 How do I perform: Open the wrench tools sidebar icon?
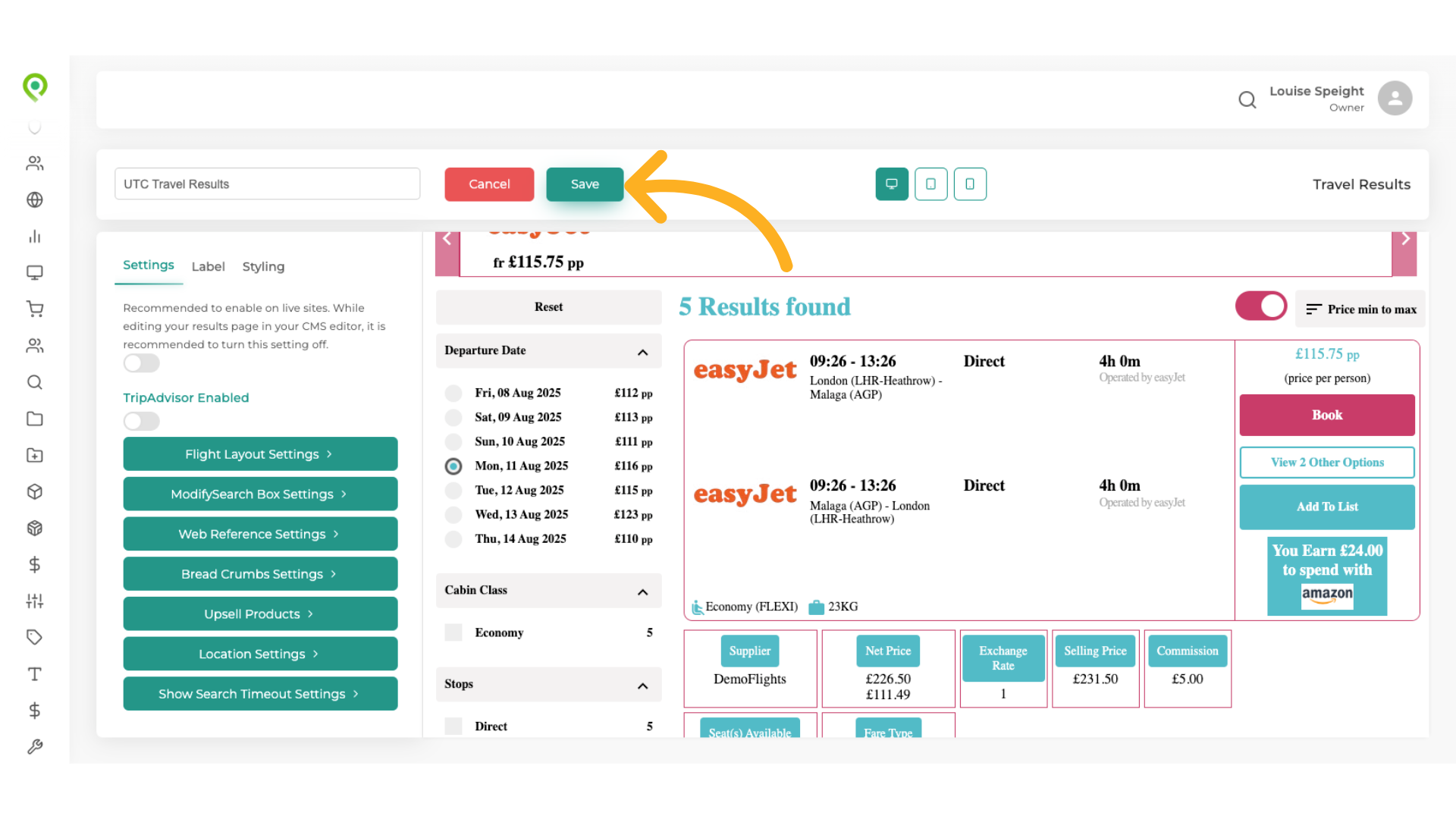pyautogui.click(x=34, y=747)
